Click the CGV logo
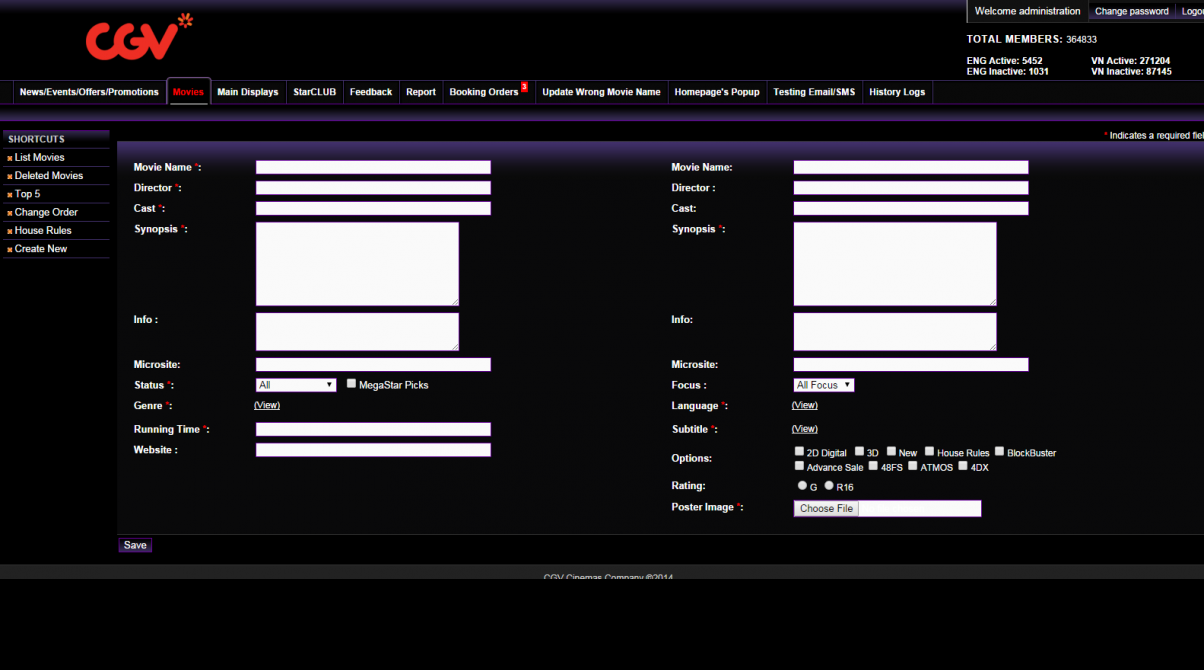1204x670 pixels. 137,38
